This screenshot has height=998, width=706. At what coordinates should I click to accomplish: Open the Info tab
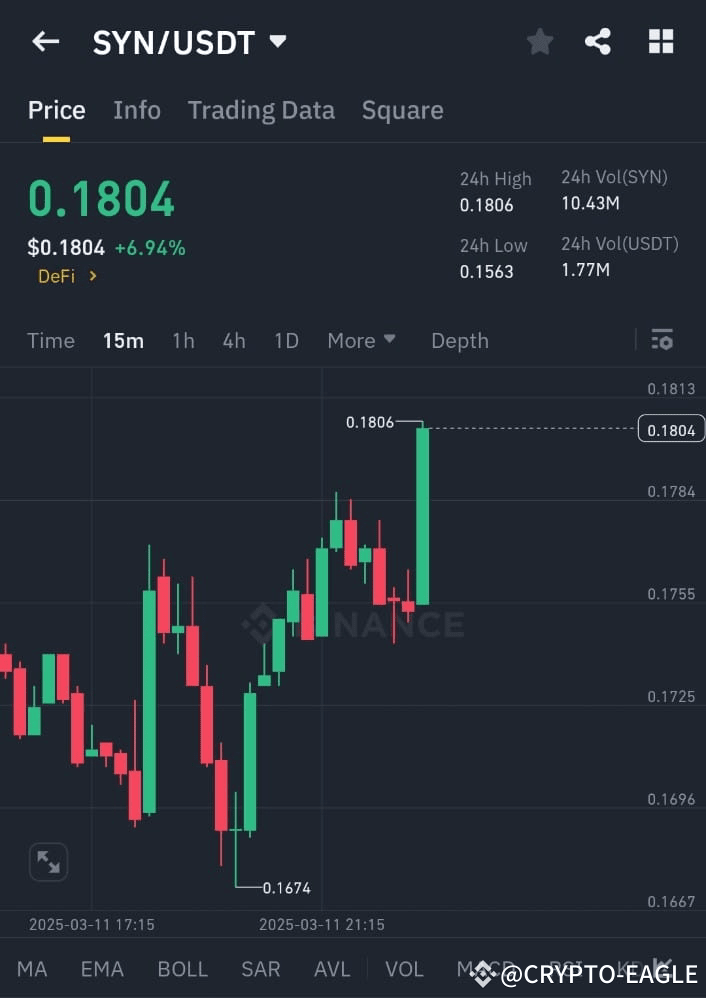137,110
